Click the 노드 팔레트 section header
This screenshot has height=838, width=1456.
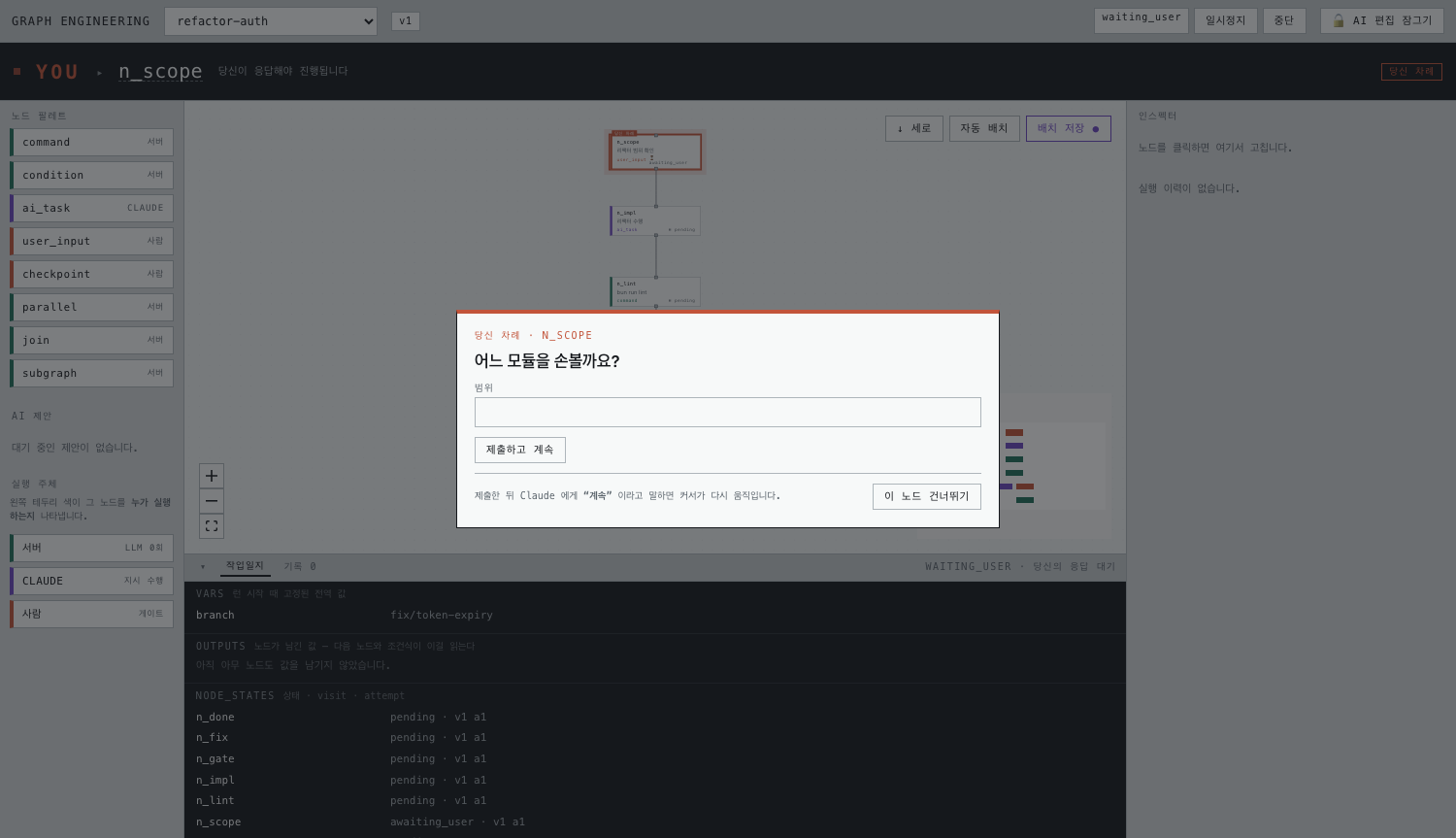40,116
